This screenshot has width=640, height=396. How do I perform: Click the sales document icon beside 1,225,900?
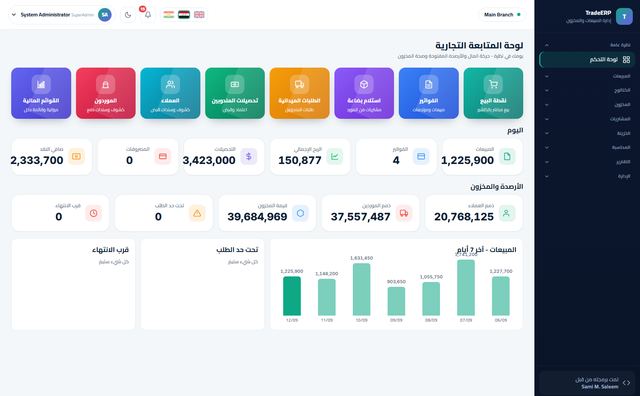(x=507, y=156)
